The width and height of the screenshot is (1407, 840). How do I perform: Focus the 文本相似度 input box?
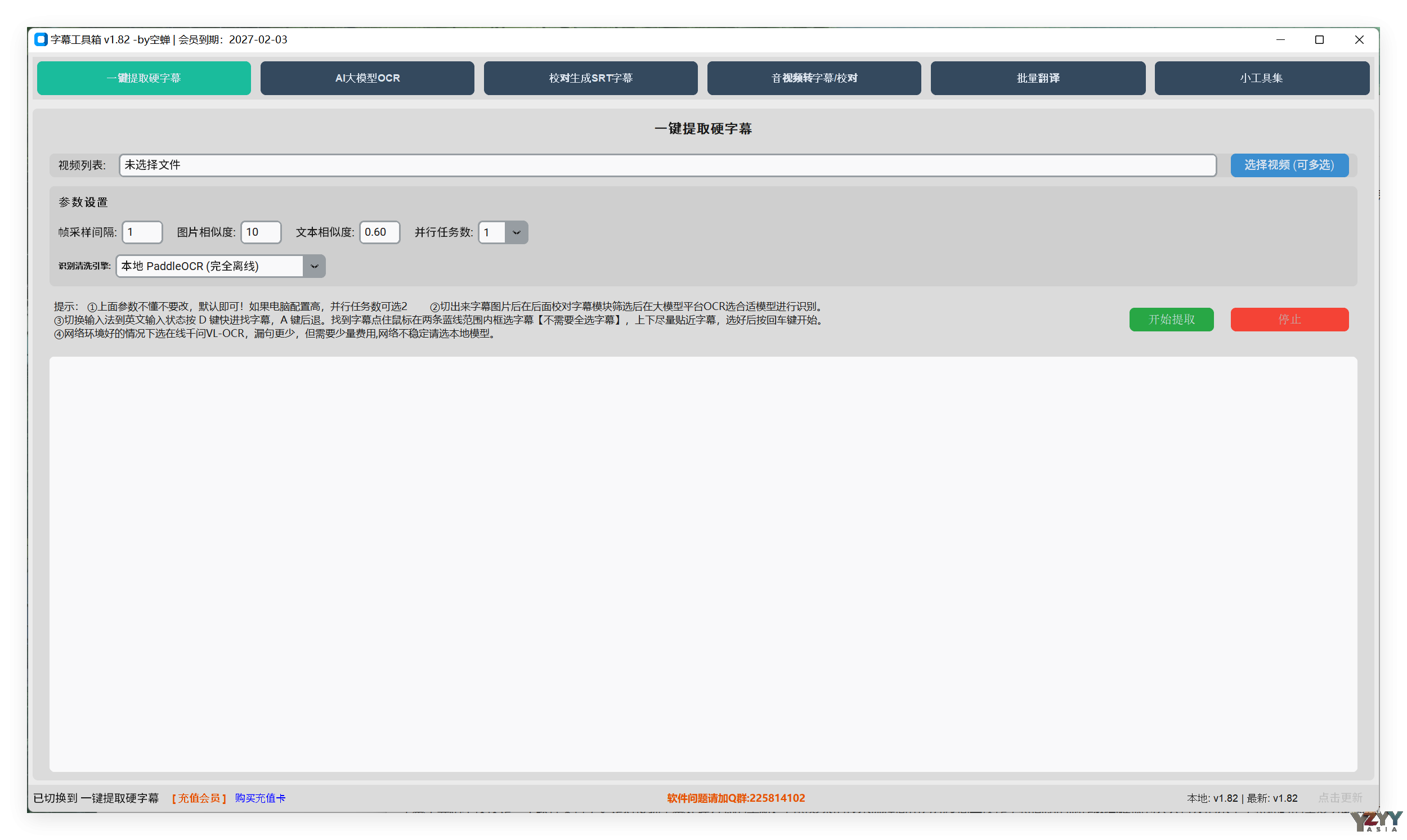point(379,232)
